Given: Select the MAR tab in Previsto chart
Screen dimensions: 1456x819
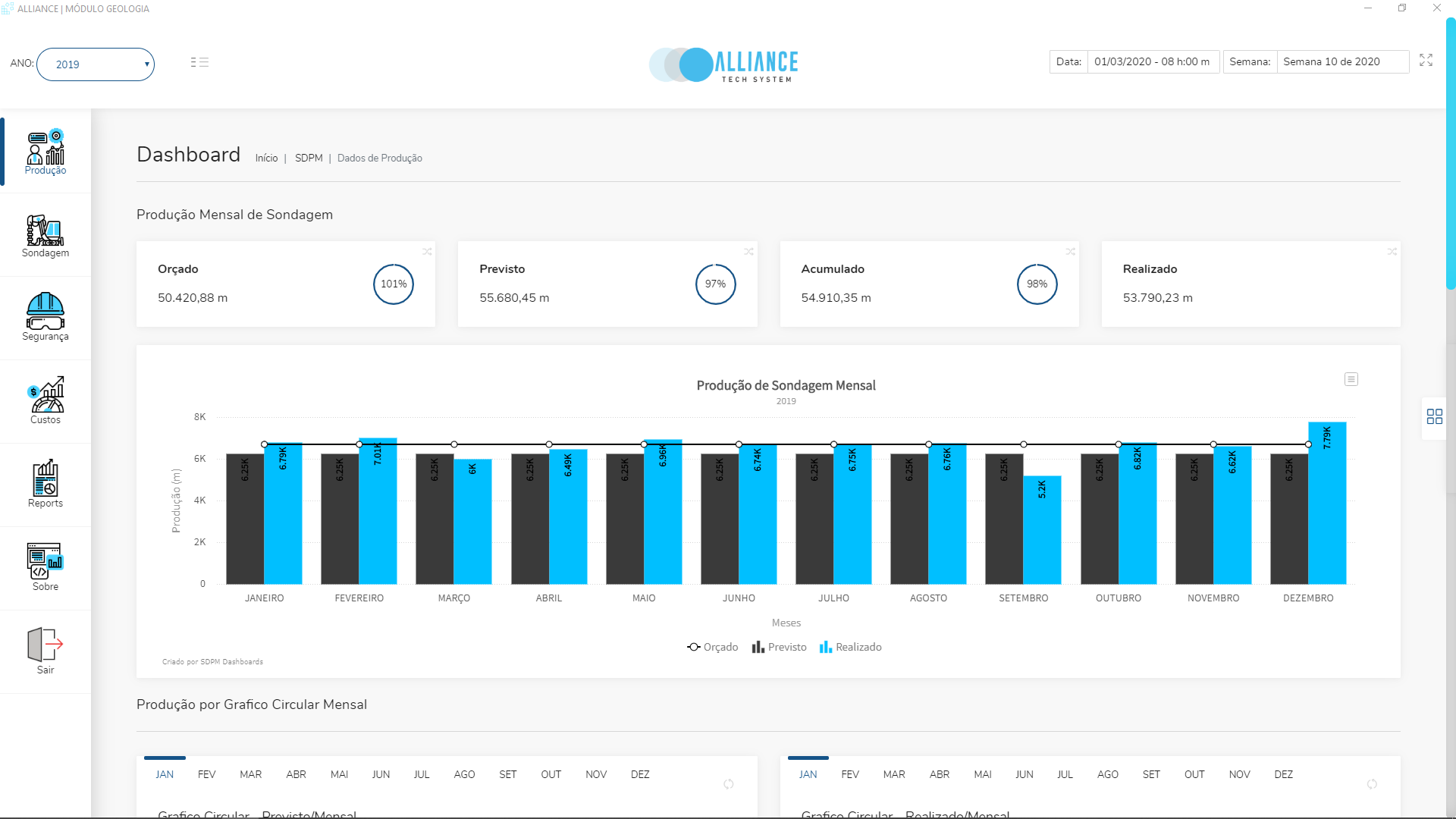Looking at the screenshot, I should pos(250,774).
